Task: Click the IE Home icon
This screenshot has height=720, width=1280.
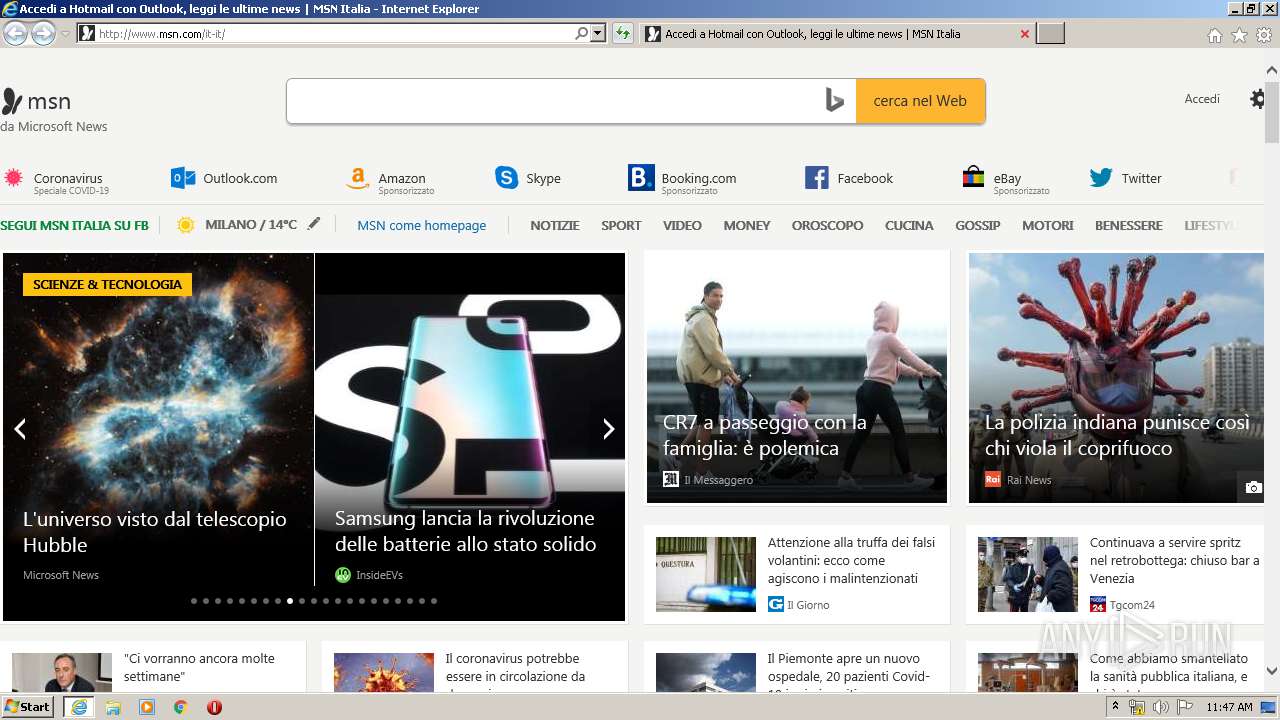Action: [1214, 35]
